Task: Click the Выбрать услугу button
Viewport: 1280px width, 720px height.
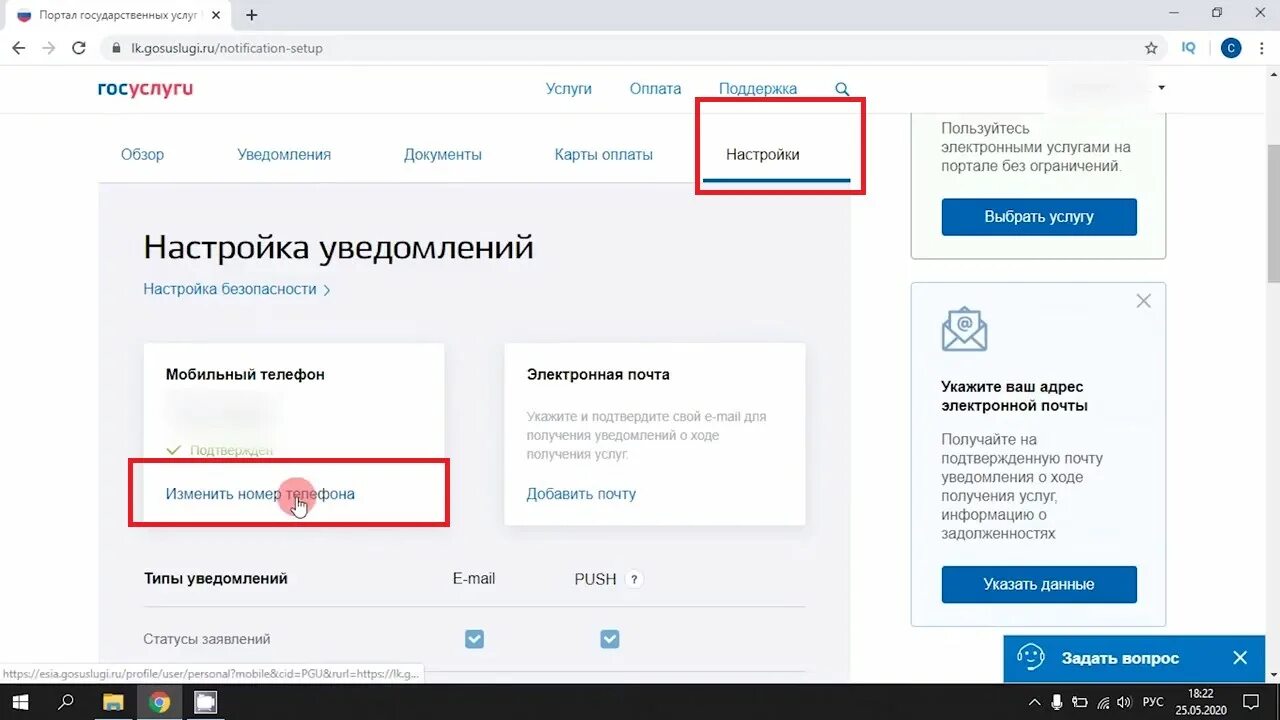Action: [1039, 217]
